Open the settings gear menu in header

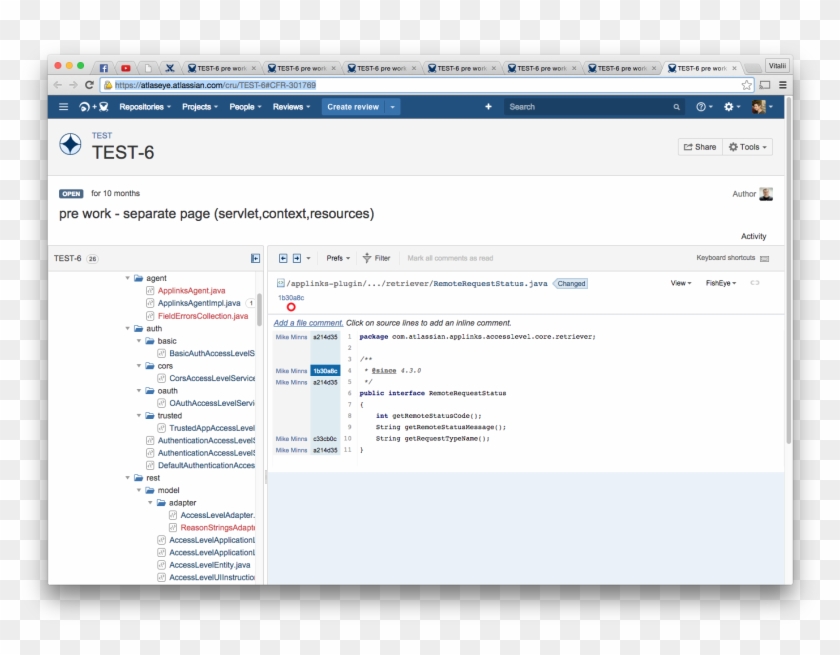click(x=731, y=107)
